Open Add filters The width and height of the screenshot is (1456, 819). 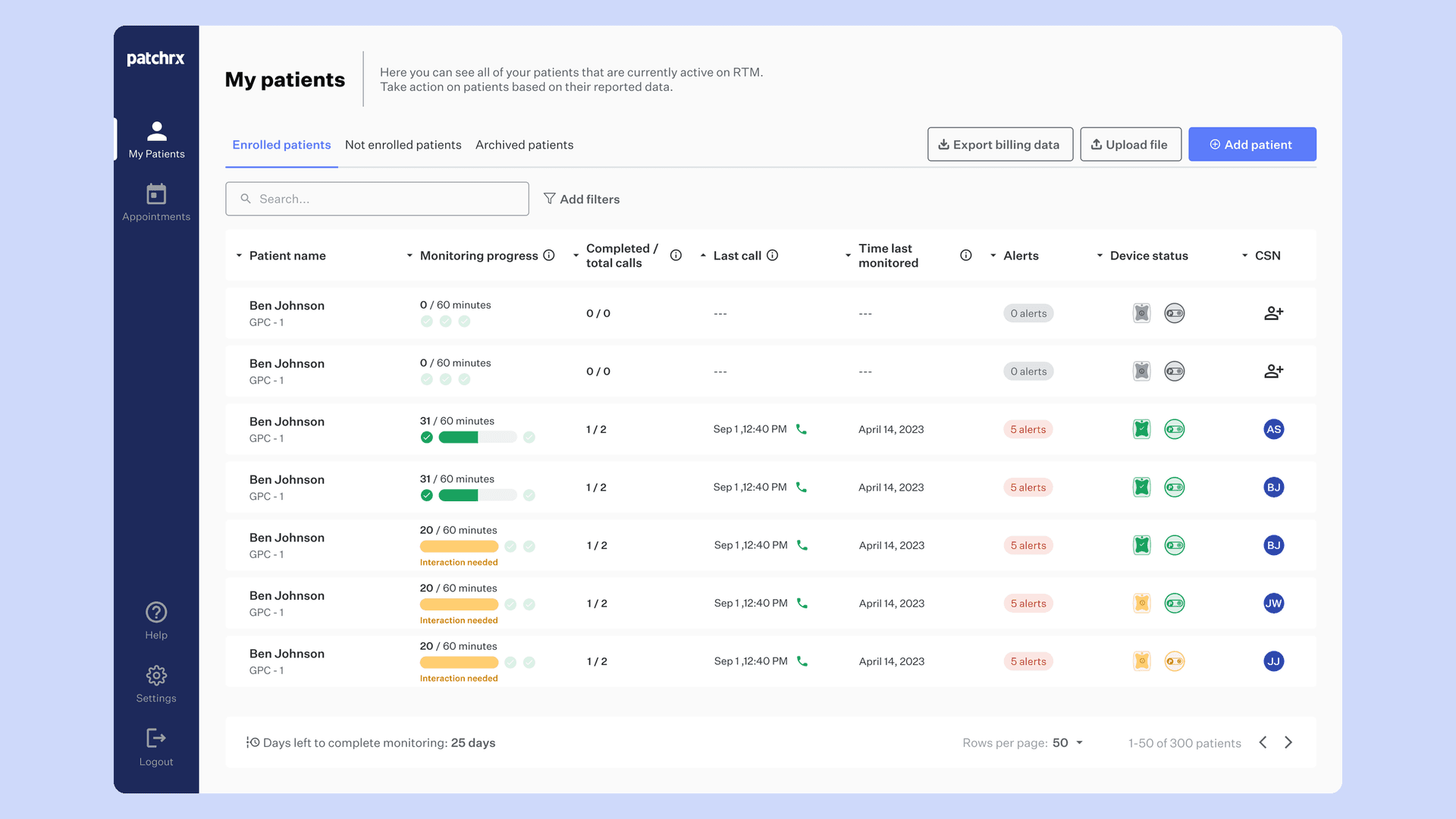click(x=582, y=199)
